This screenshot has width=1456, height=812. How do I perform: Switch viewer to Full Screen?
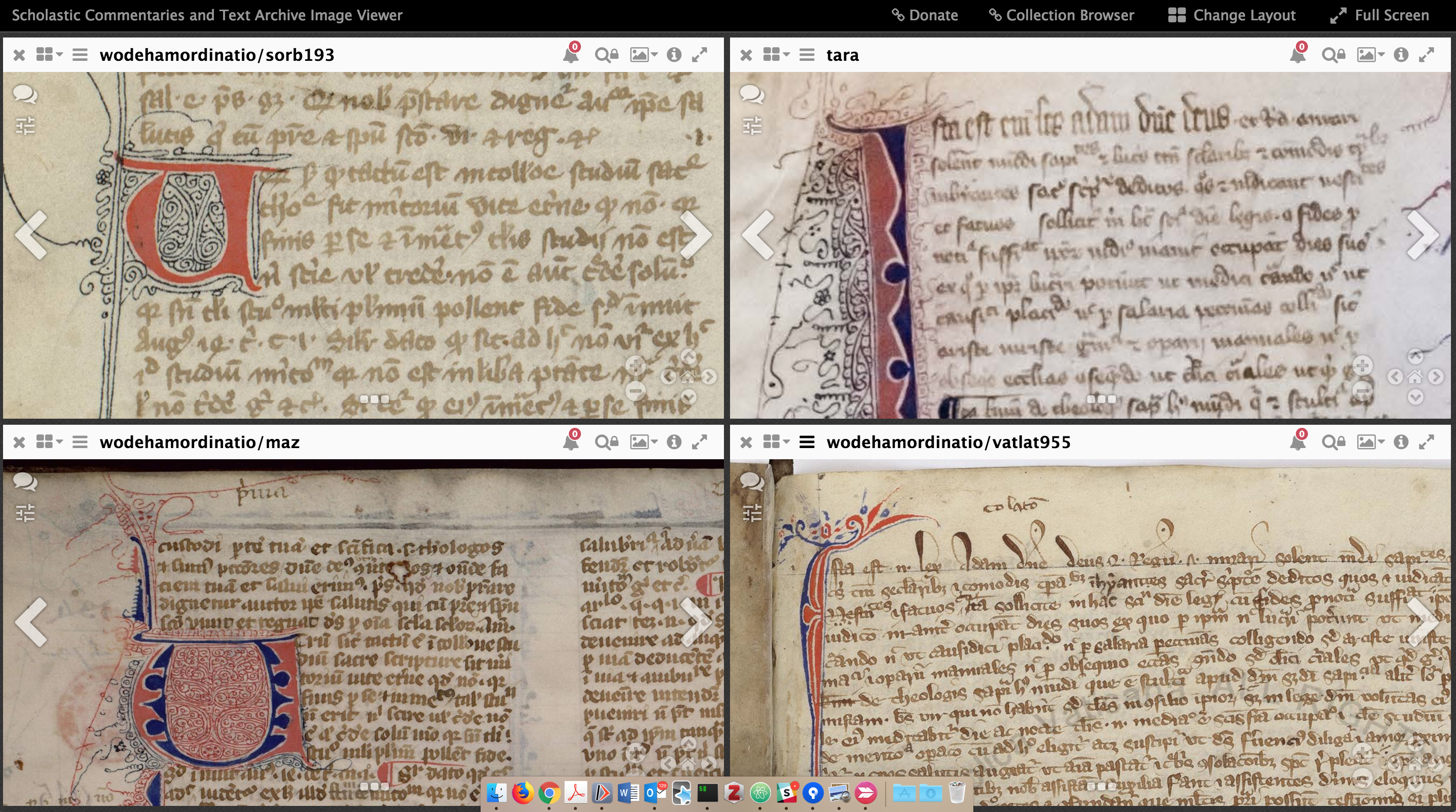pos(1379,15)
